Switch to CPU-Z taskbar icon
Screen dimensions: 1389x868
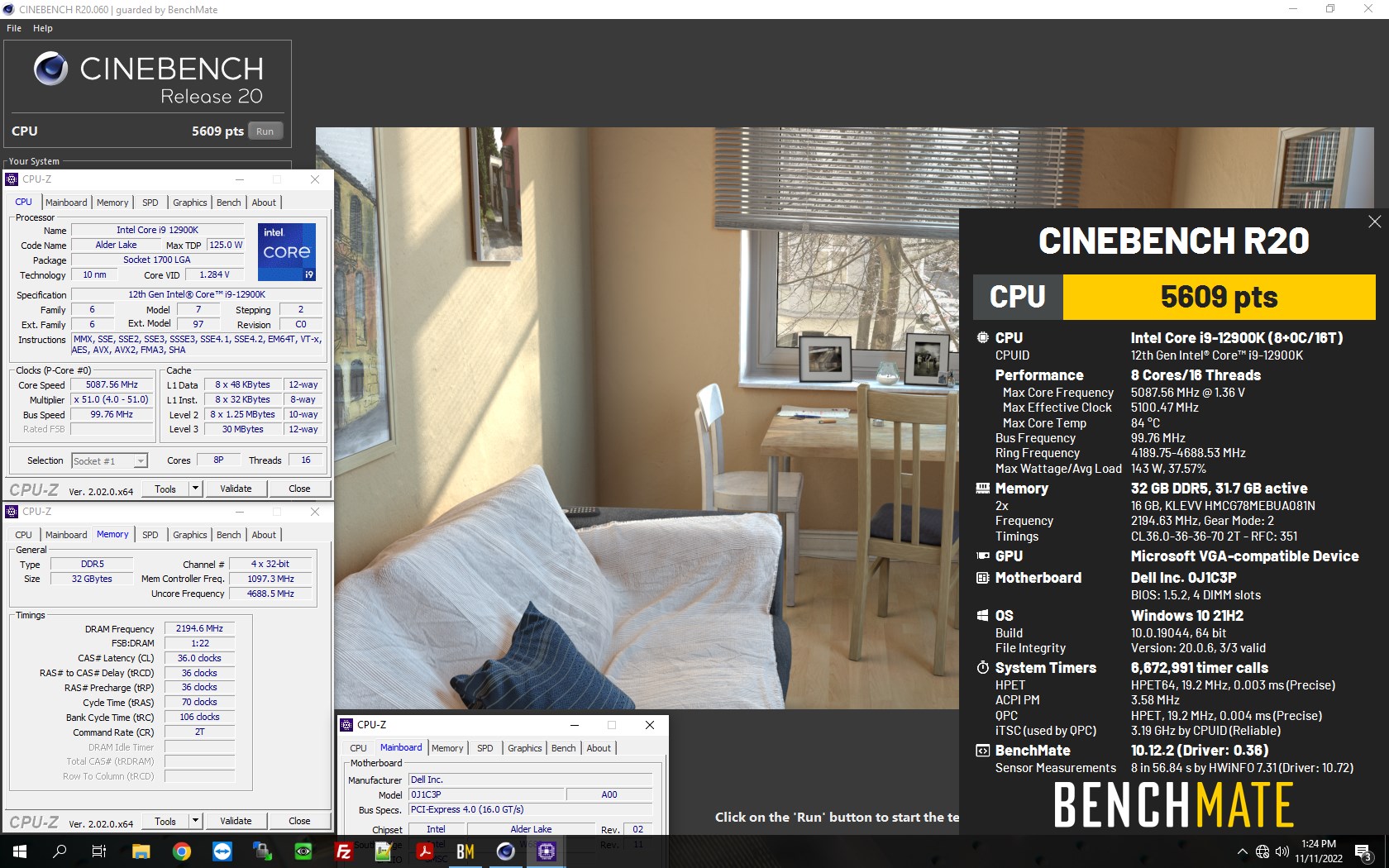[547, 851]
